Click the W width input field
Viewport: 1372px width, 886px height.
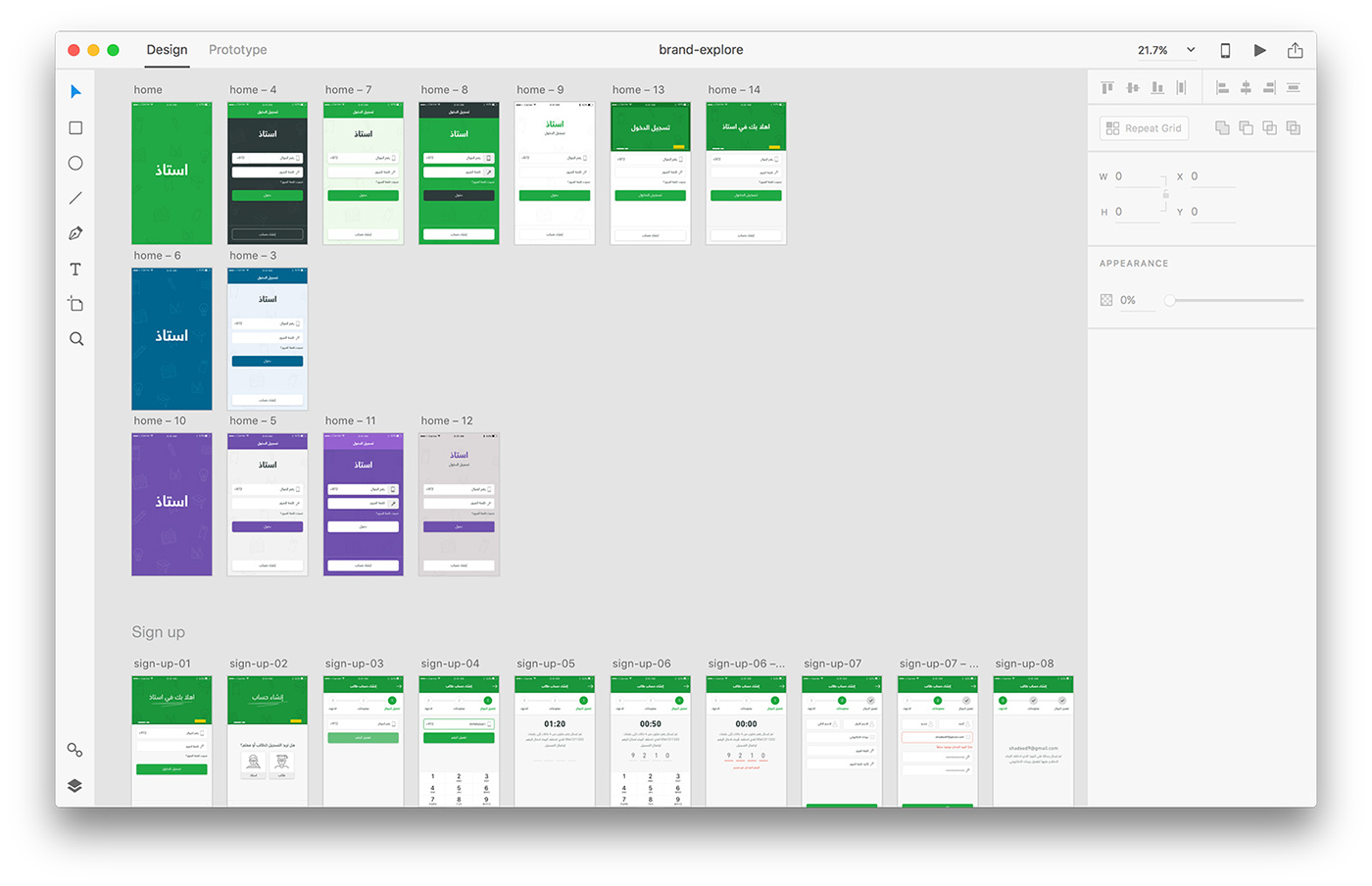(1137, 176)
